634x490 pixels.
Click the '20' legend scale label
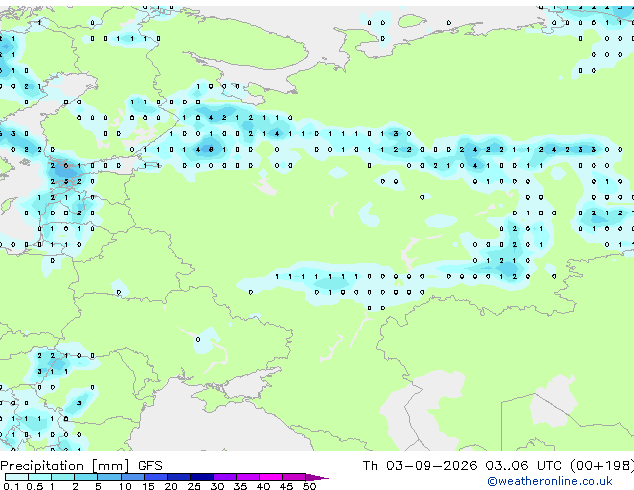[171, 486]
